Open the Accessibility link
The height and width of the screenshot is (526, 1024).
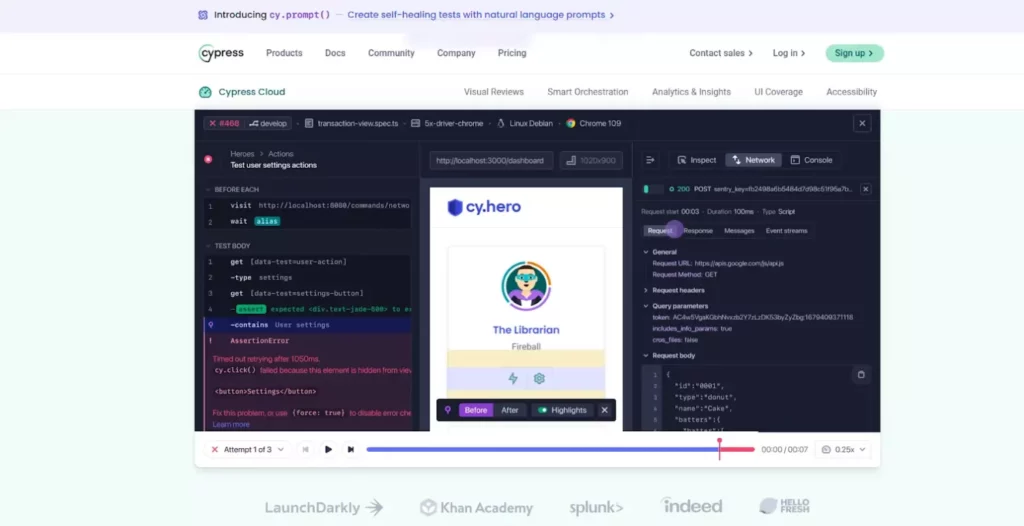click(852, 92)
